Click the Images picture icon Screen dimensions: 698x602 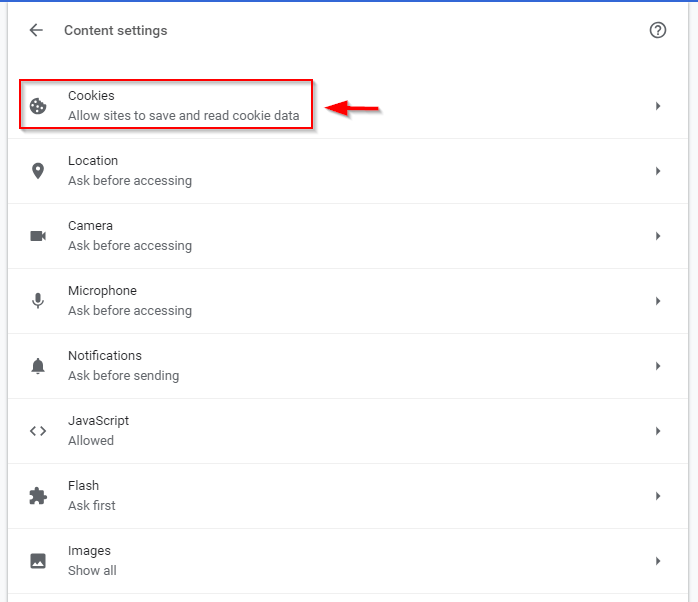click(x=38, y=561)
